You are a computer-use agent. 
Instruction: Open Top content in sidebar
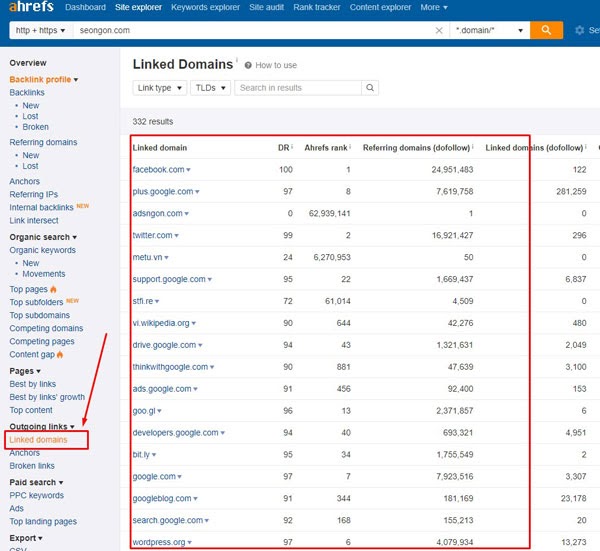[31, 410]
